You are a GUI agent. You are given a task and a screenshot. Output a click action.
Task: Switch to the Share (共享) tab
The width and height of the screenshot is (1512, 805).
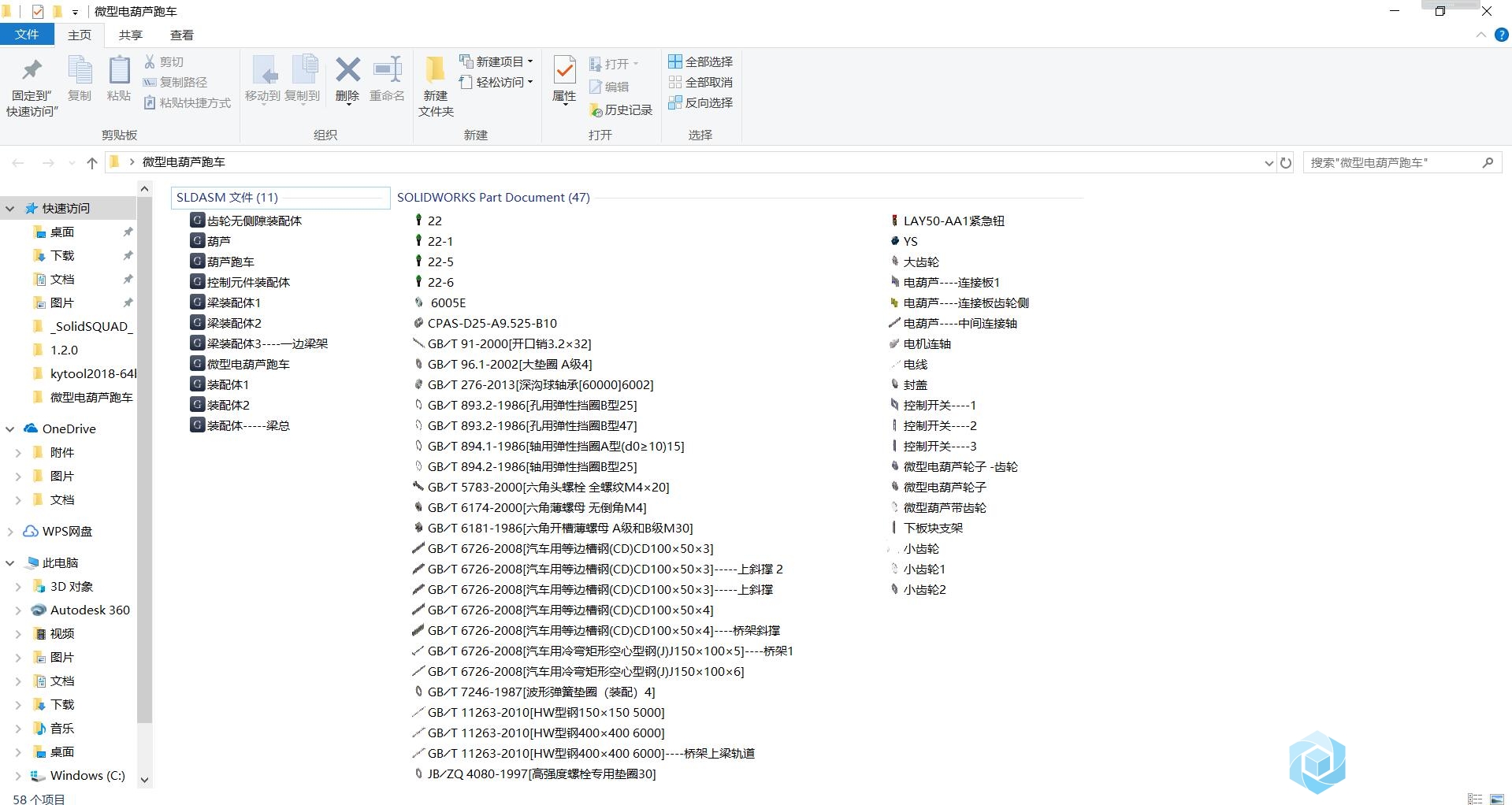click(131, 35)
